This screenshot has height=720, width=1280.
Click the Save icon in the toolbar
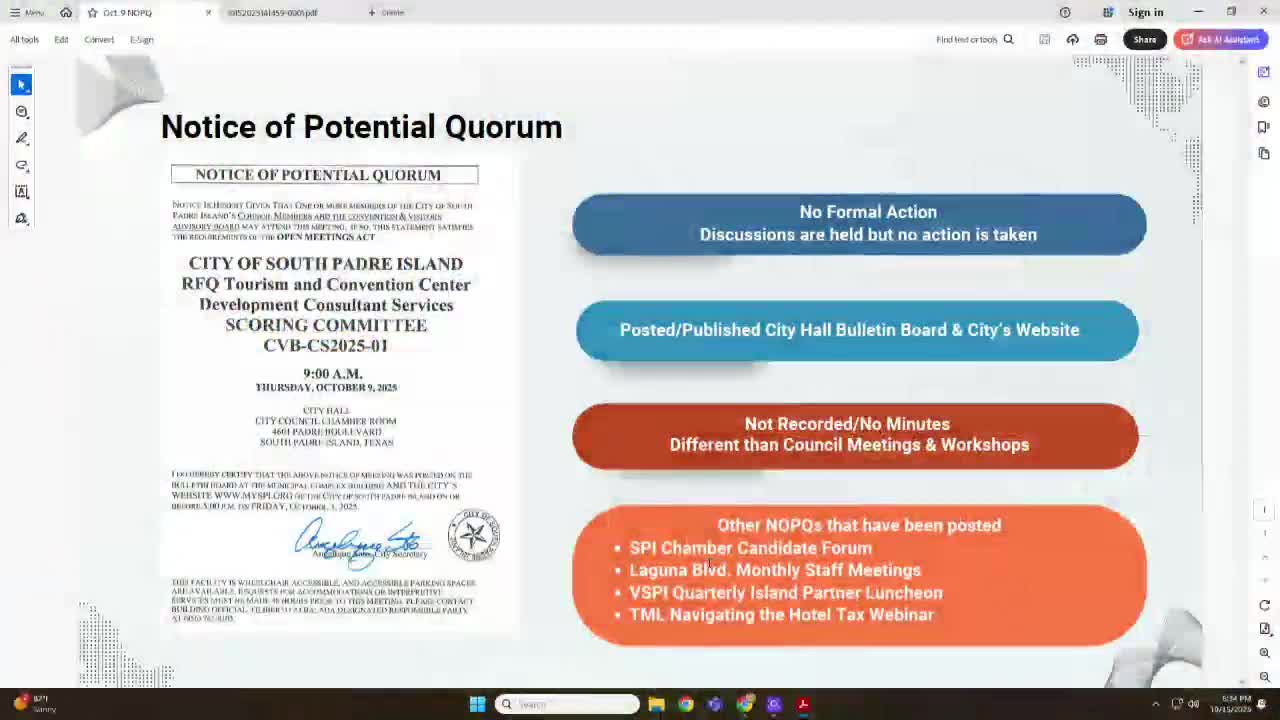pyautogui.click(x=1044, y=39)
